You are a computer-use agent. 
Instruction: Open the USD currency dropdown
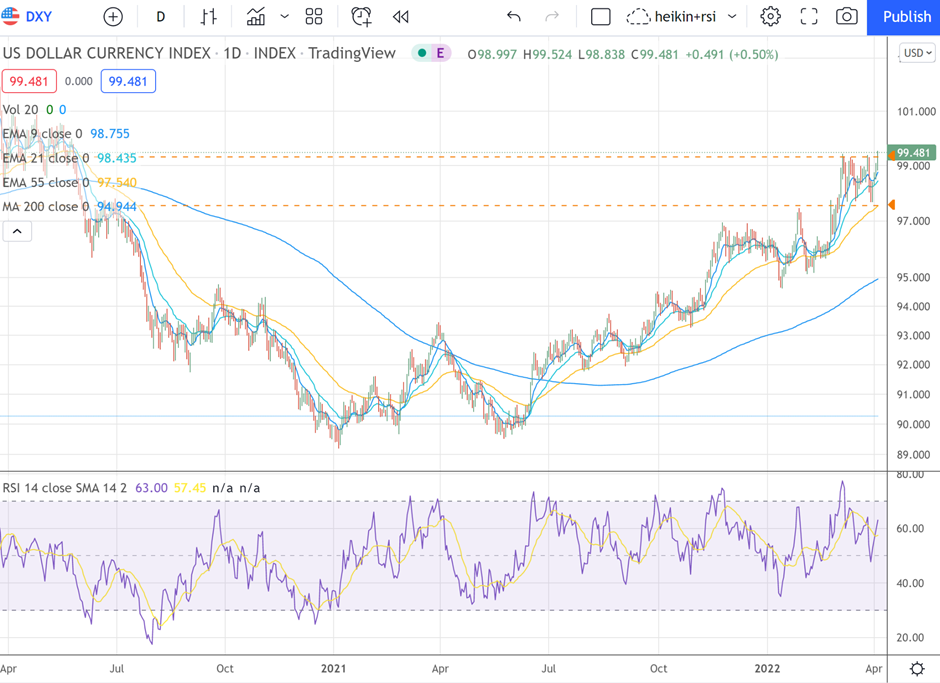[917, 53]
